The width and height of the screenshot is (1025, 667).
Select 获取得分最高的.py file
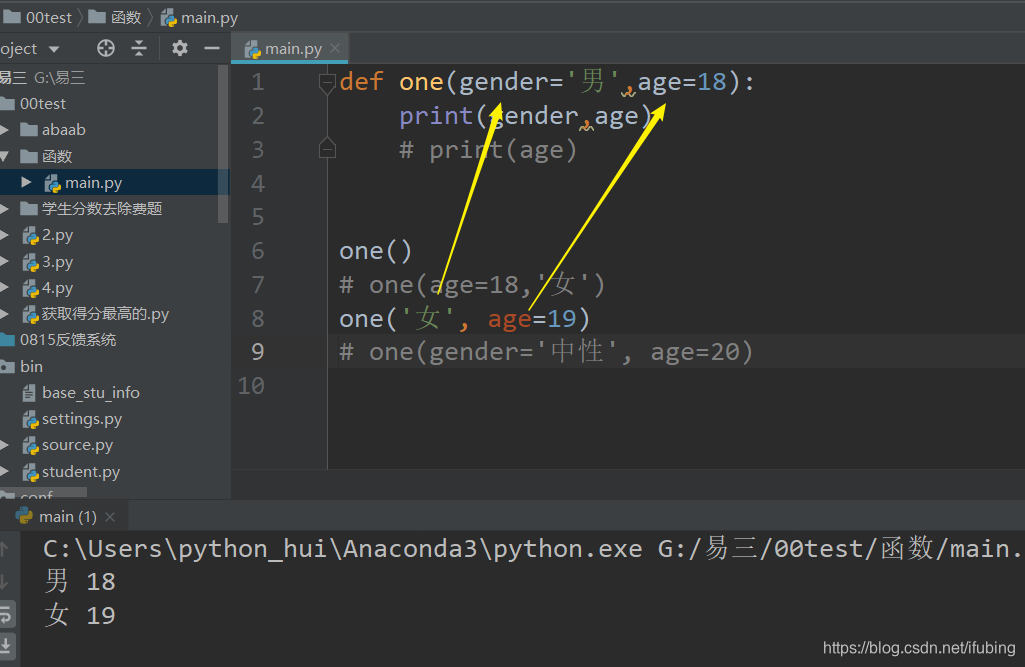[95, 315]
